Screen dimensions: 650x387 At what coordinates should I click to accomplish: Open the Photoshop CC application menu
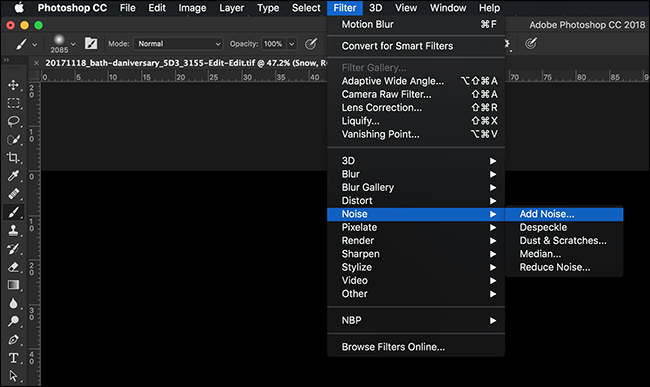[x=72, y=8]
